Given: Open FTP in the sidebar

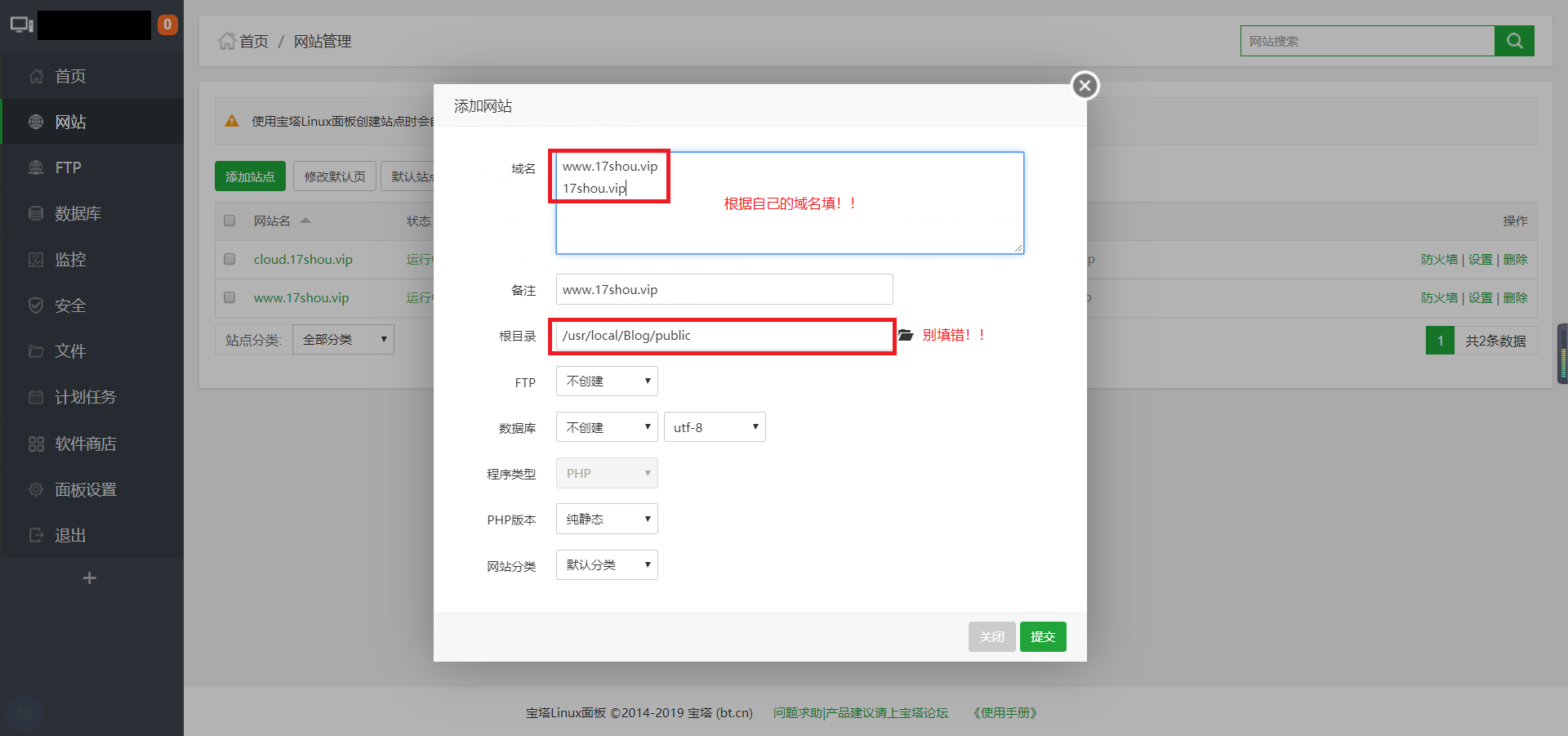Looking at the screenshot, I should coord(91,167).
